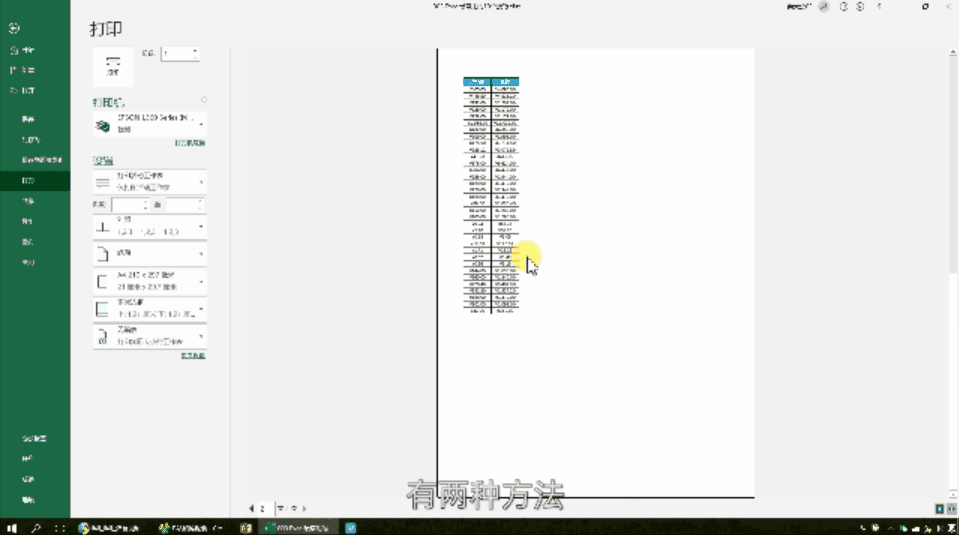Open the Windows Start menu
This screenshot has width=959, height=535.
(12, 528)
